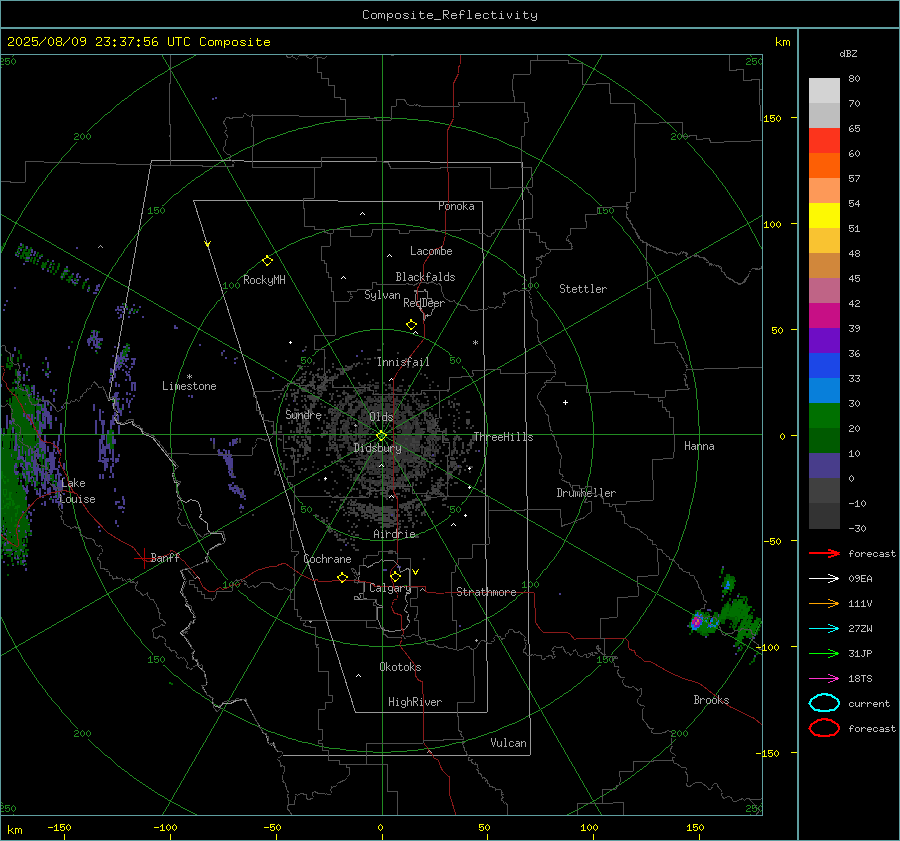Viewport: 900px width, 841px height.
Task: Pick the lightest gray swatch beside 80 label
Action: (x=824, y=90)
